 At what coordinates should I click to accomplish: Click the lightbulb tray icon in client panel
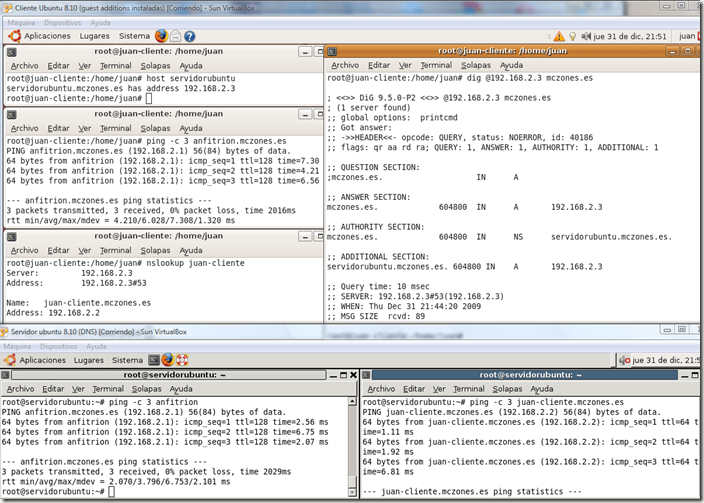tap(572, 36)
